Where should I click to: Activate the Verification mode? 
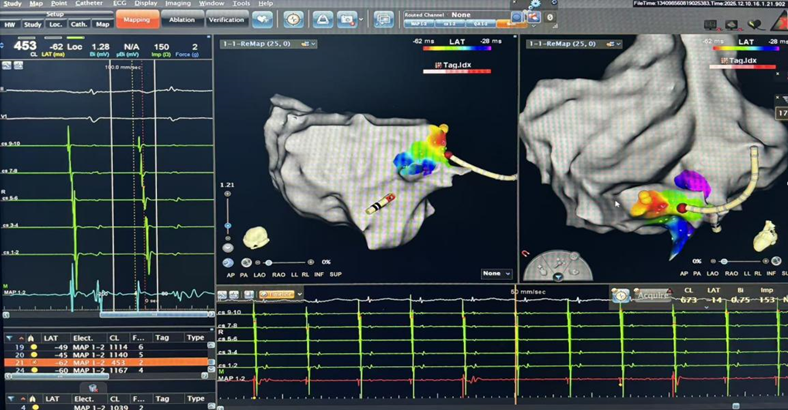(226, 19)
